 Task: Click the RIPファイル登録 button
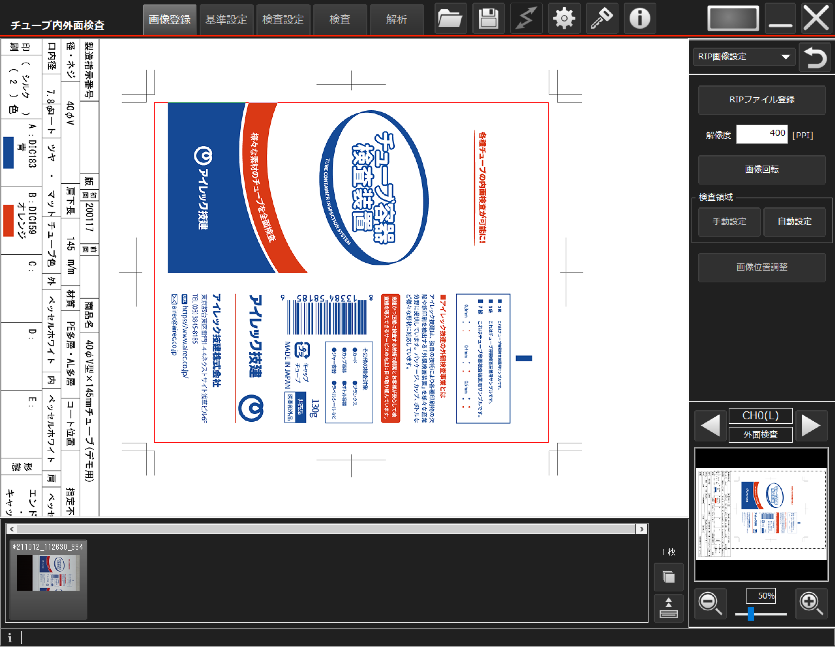pos(762,100)
